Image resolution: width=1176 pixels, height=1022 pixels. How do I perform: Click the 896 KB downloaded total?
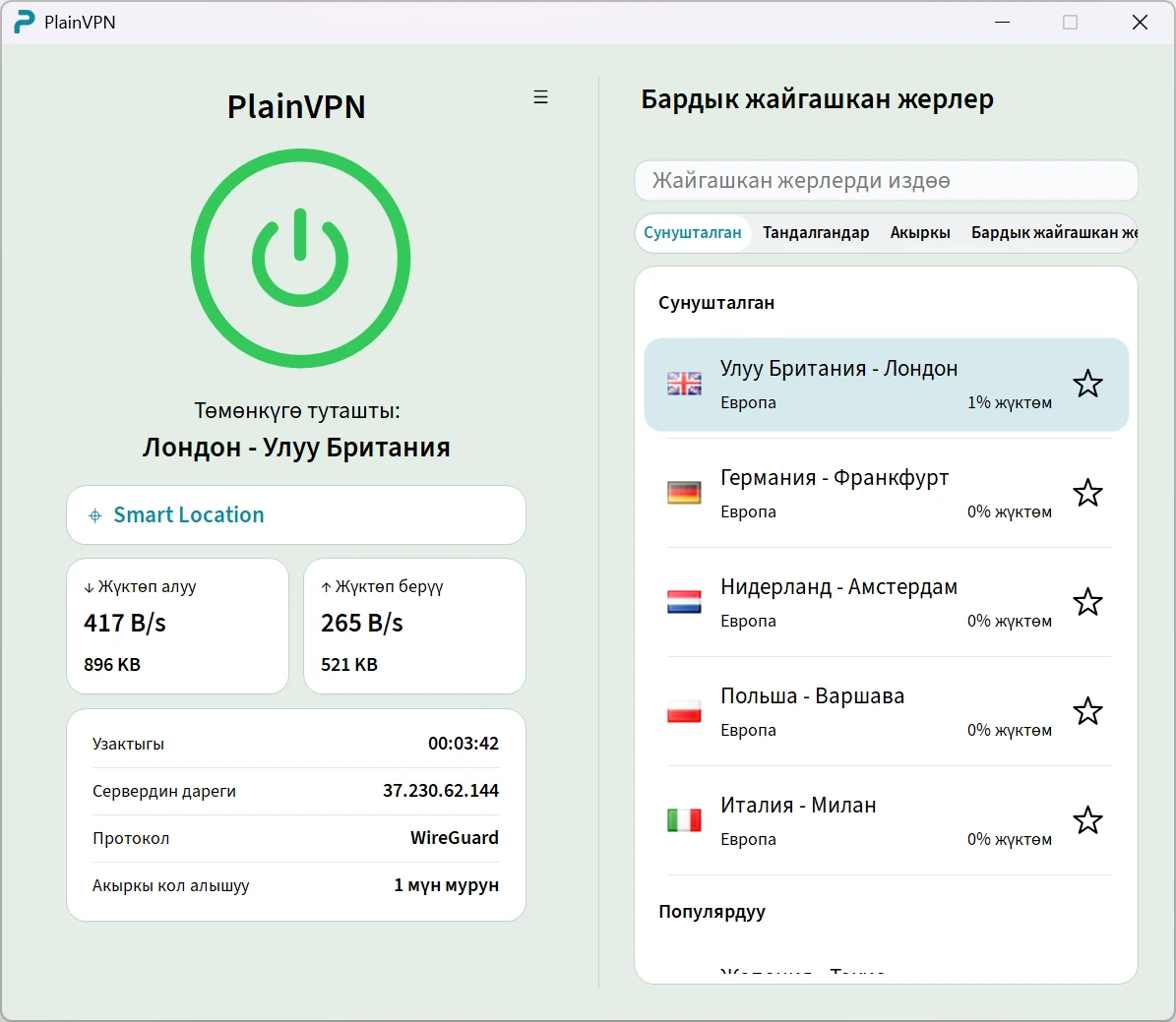[x=112, y=664]
